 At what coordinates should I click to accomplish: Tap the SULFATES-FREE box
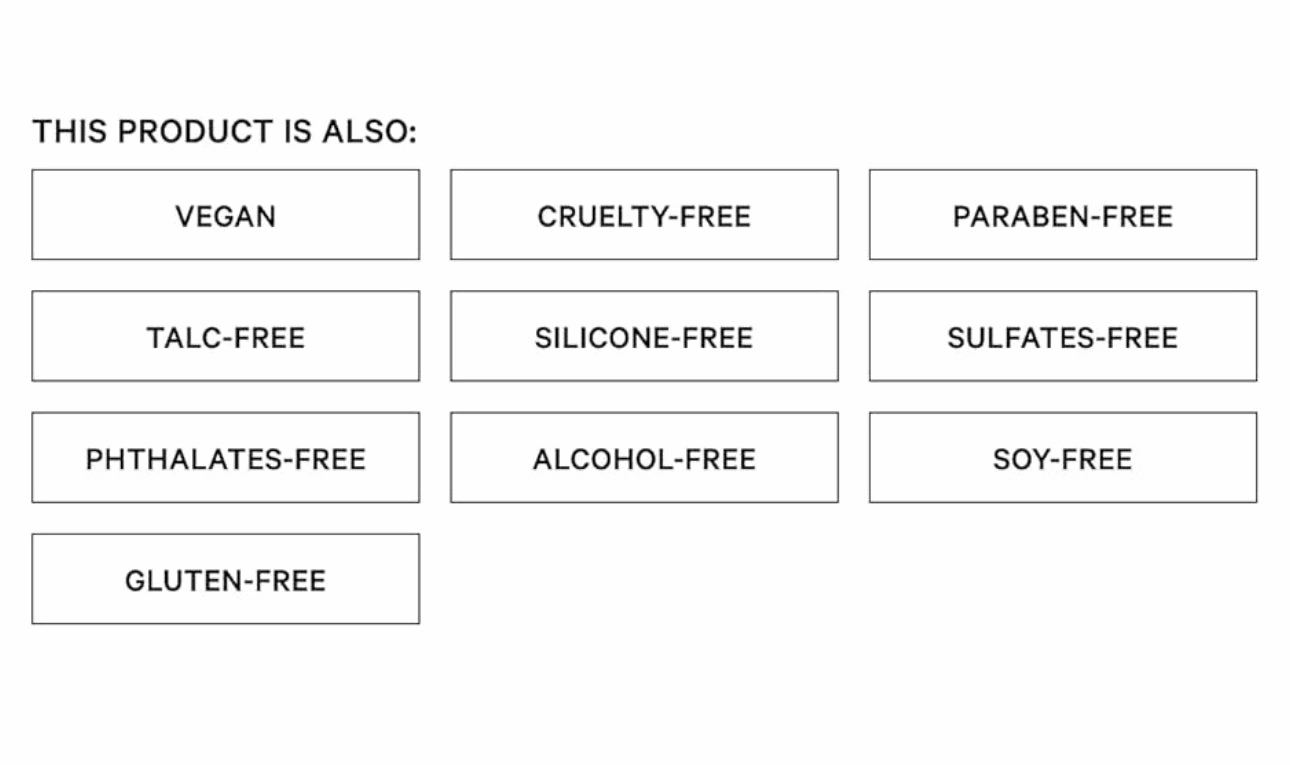coord(1063,336)
